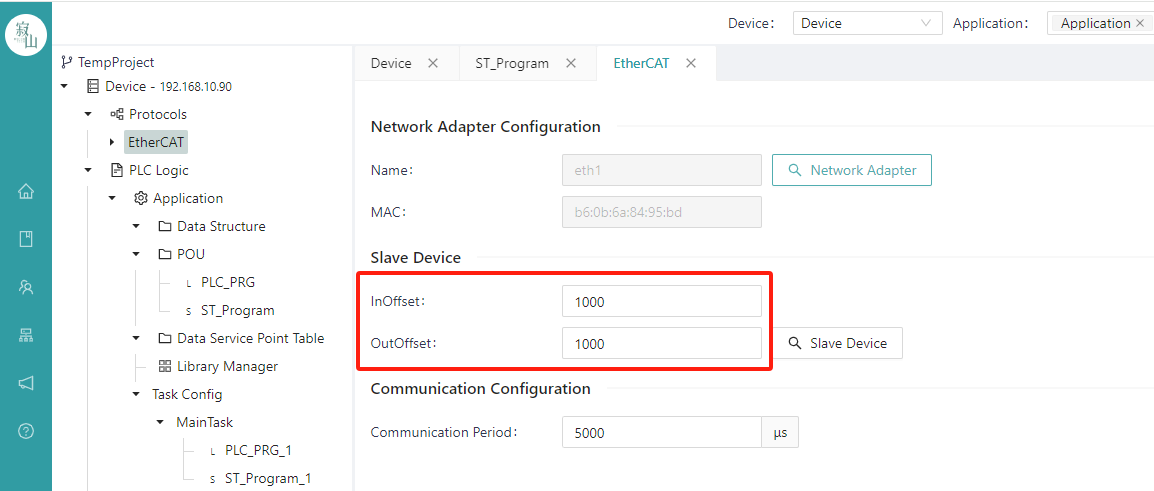
Task: Open the help question mark icon
Action: [x=26, y=431]
